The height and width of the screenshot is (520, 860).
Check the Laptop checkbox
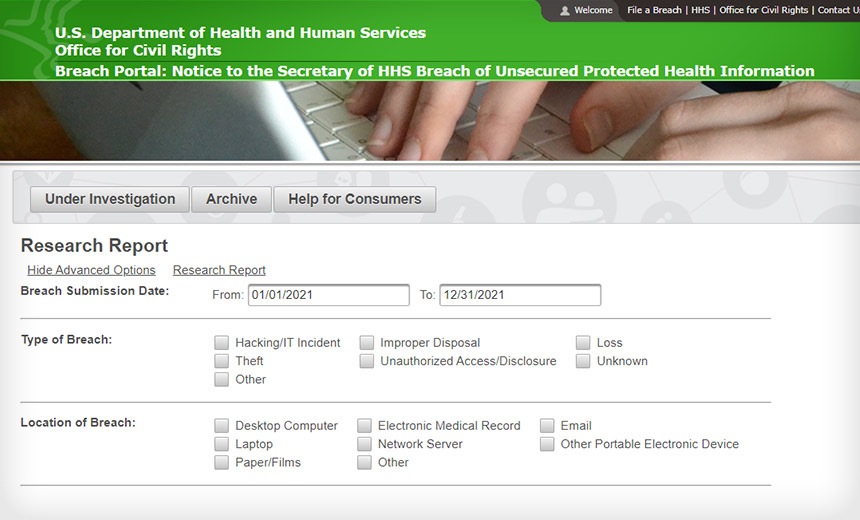click(222, 444)
